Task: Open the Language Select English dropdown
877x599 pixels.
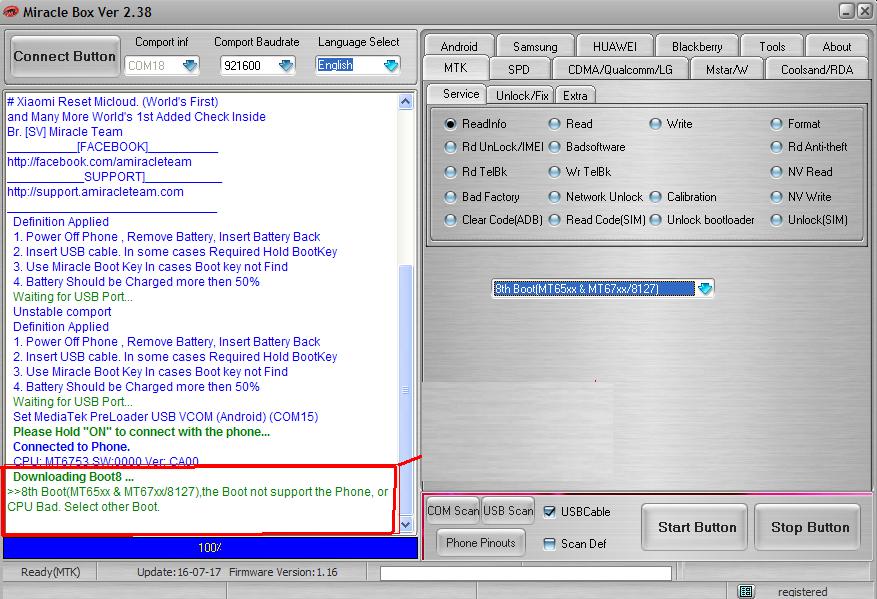Action: click(x=392, y=65)
